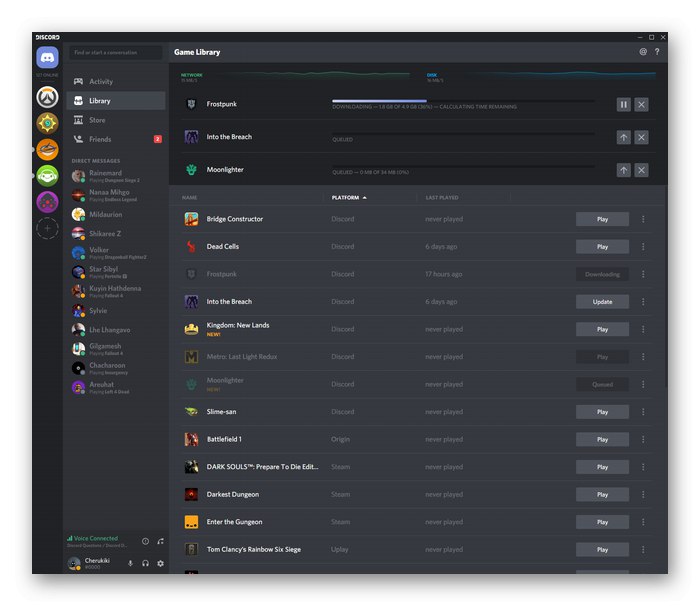Open direct message with Shikaree Z
Image resolution: width=700 pixels, height=606 pixels.
click(x=116, y=234)
